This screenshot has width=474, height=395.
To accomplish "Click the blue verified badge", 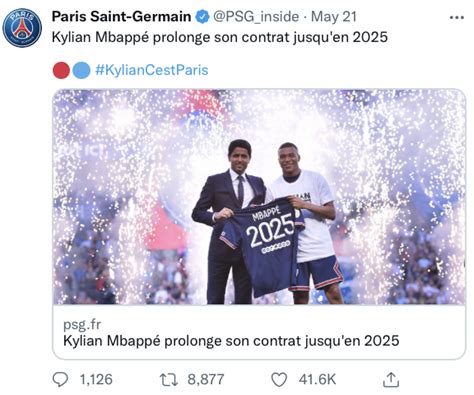I will point(202,17).
